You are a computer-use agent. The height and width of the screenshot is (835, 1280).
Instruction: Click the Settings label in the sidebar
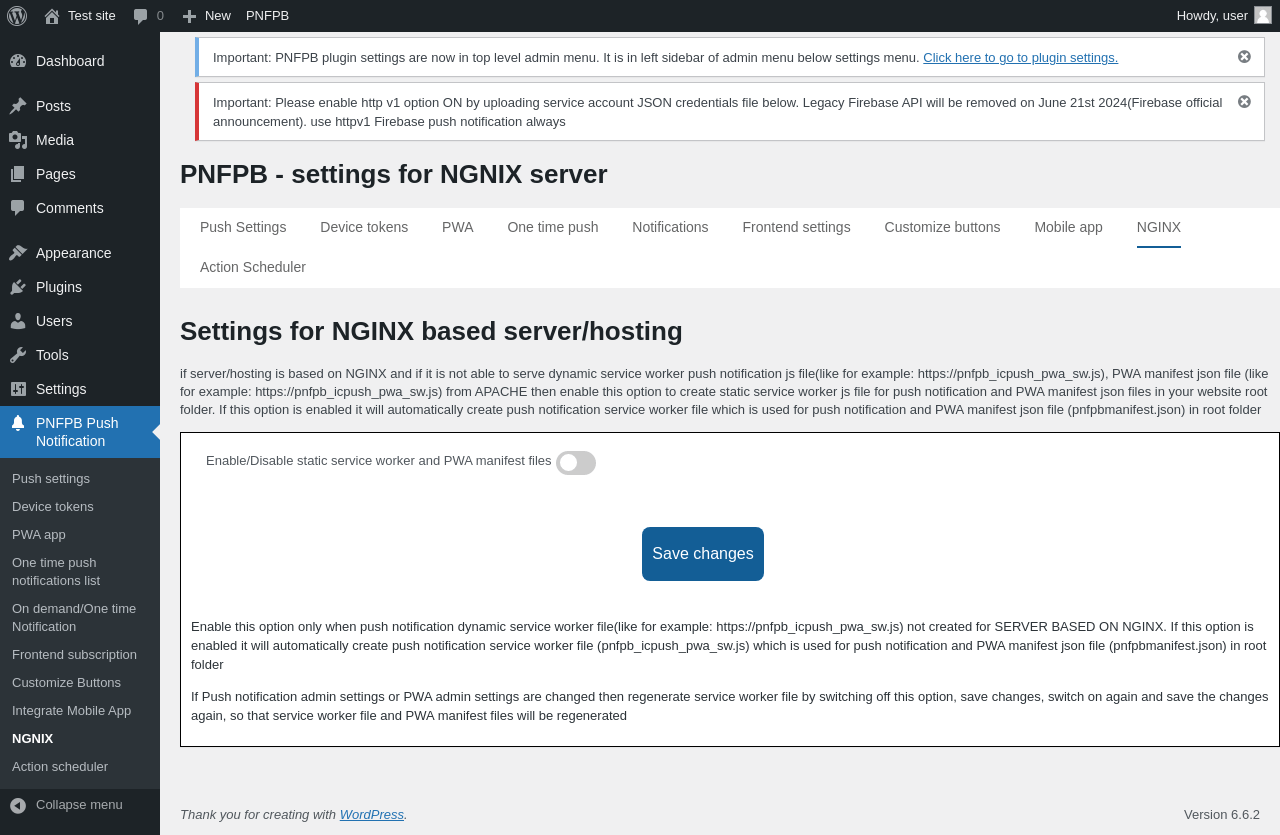point(61,389)
